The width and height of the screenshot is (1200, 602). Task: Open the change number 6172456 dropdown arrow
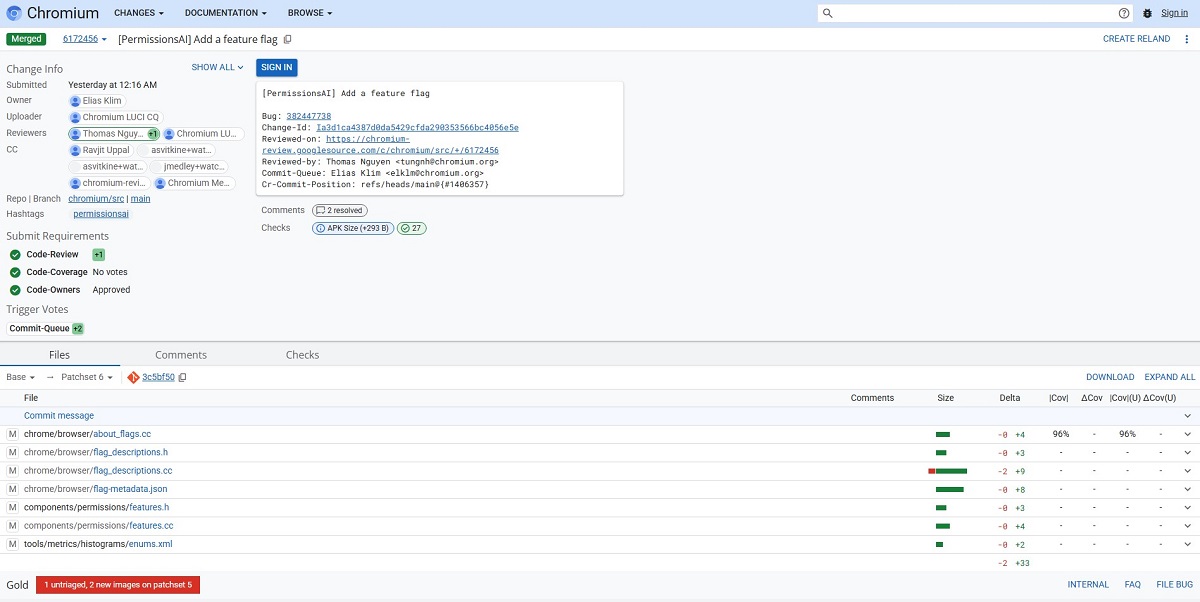[104, 39]
